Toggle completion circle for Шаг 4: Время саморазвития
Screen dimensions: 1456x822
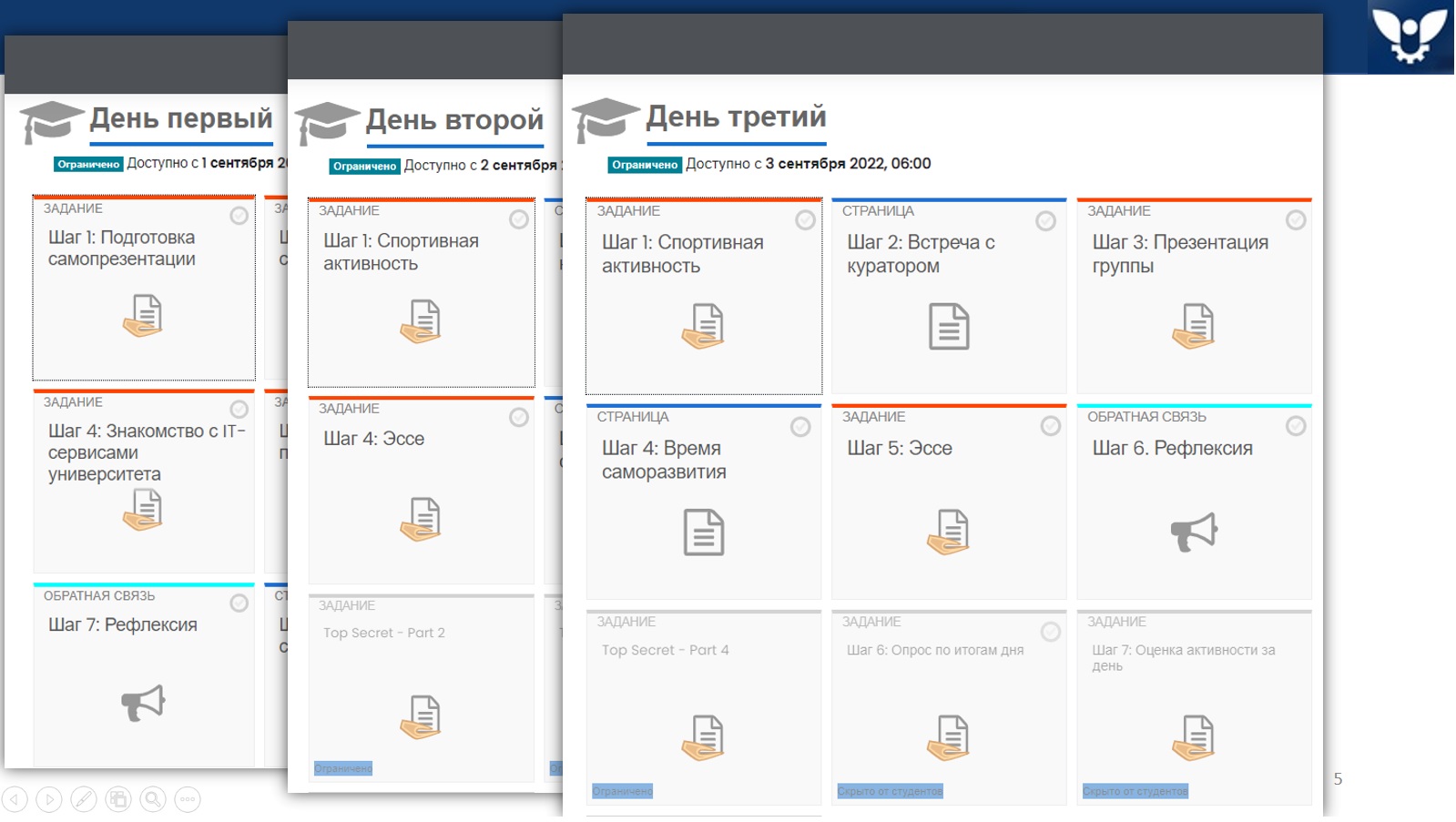(x=800, y=427)
